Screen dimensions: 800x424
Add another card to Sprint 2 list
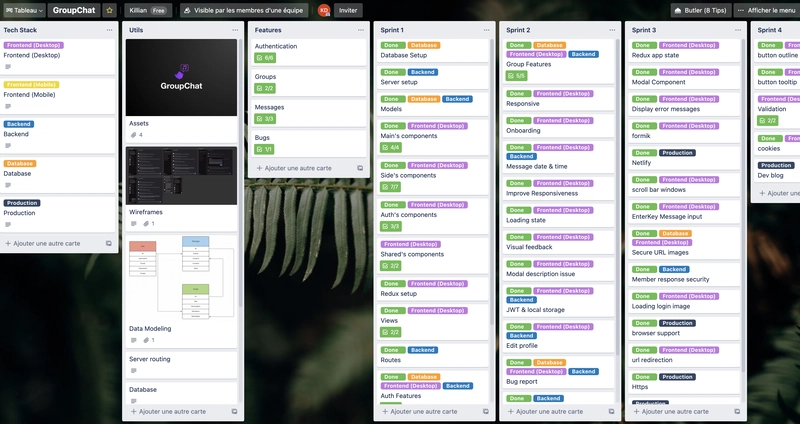tap(545, 411)
